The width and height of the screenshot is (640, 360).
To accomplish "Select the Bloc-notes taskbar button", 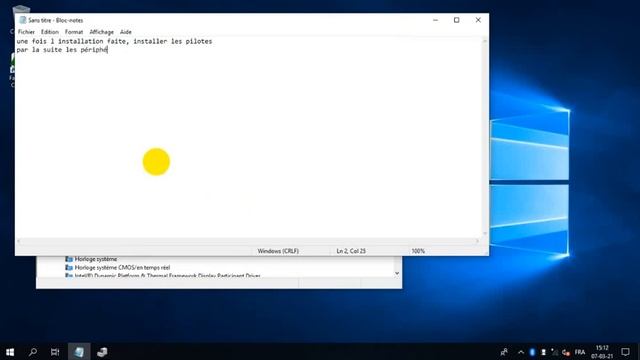I will [79, 352].
